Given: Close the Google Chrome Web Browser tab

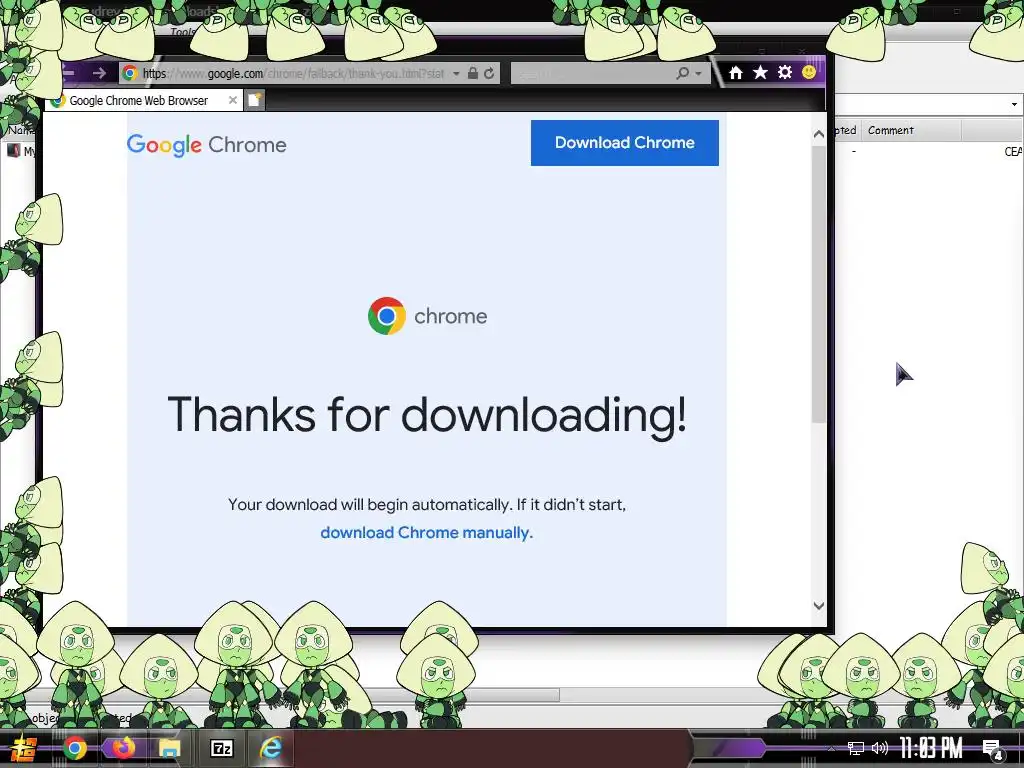Looking at the screenshot, I should tap(232, 101).
